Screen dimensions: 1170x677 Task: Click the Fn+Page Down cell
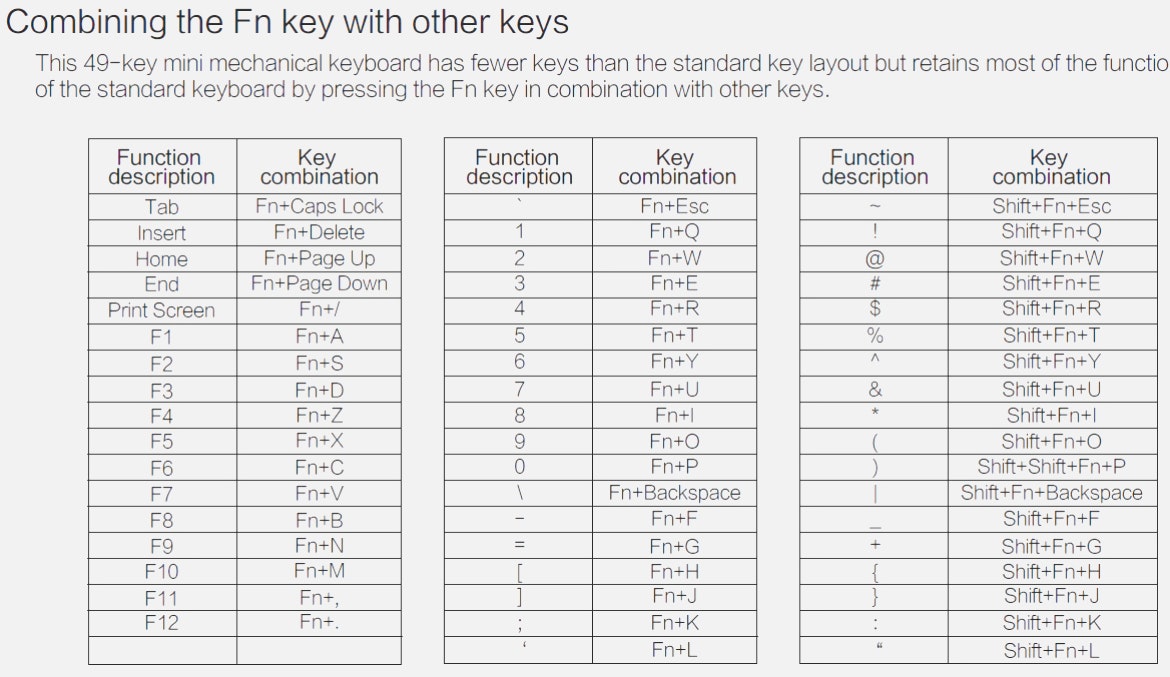pos(319,284)
